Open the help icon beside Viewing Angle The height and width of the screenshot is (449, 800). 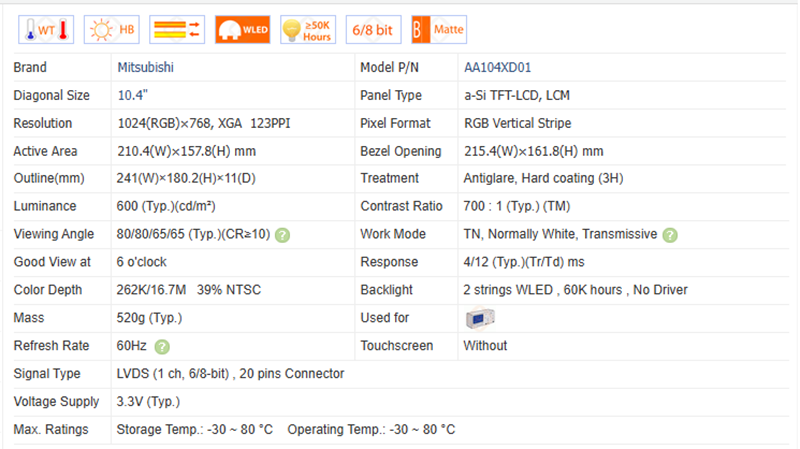click(x=282, y=235)
